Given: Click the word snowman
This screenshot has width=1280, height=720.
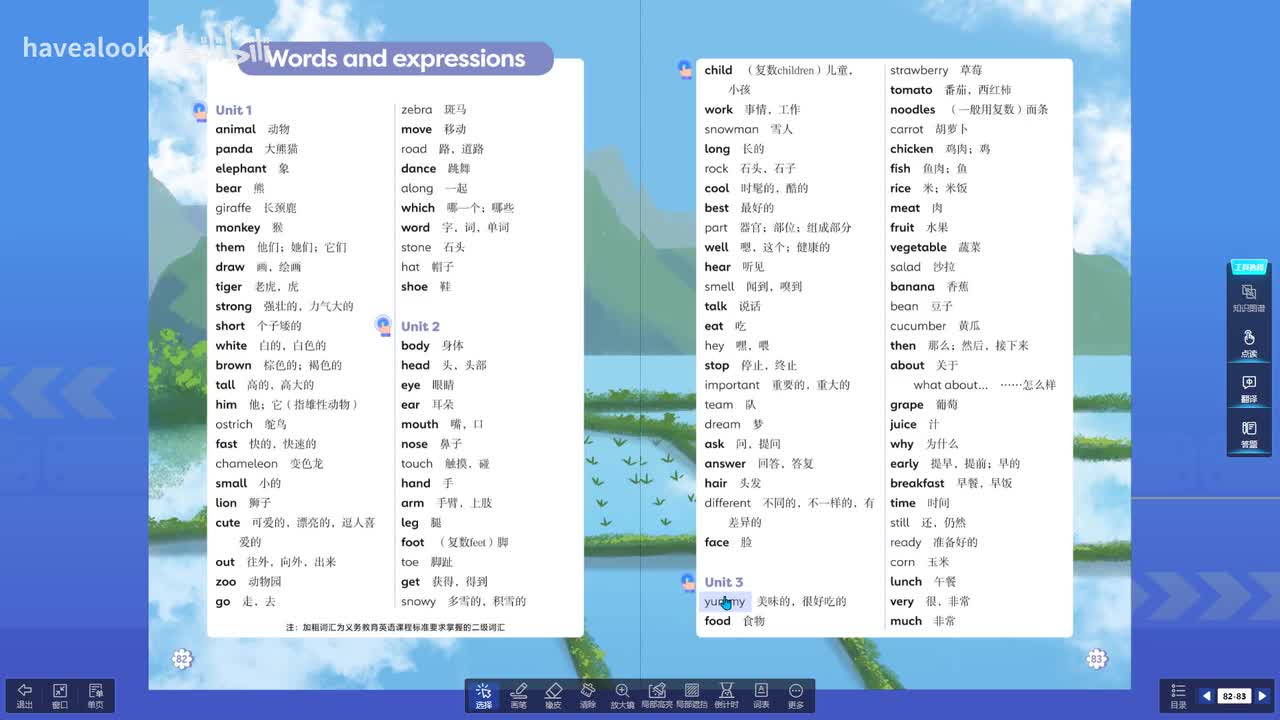Looking at the screenshot, I should 731,129.
